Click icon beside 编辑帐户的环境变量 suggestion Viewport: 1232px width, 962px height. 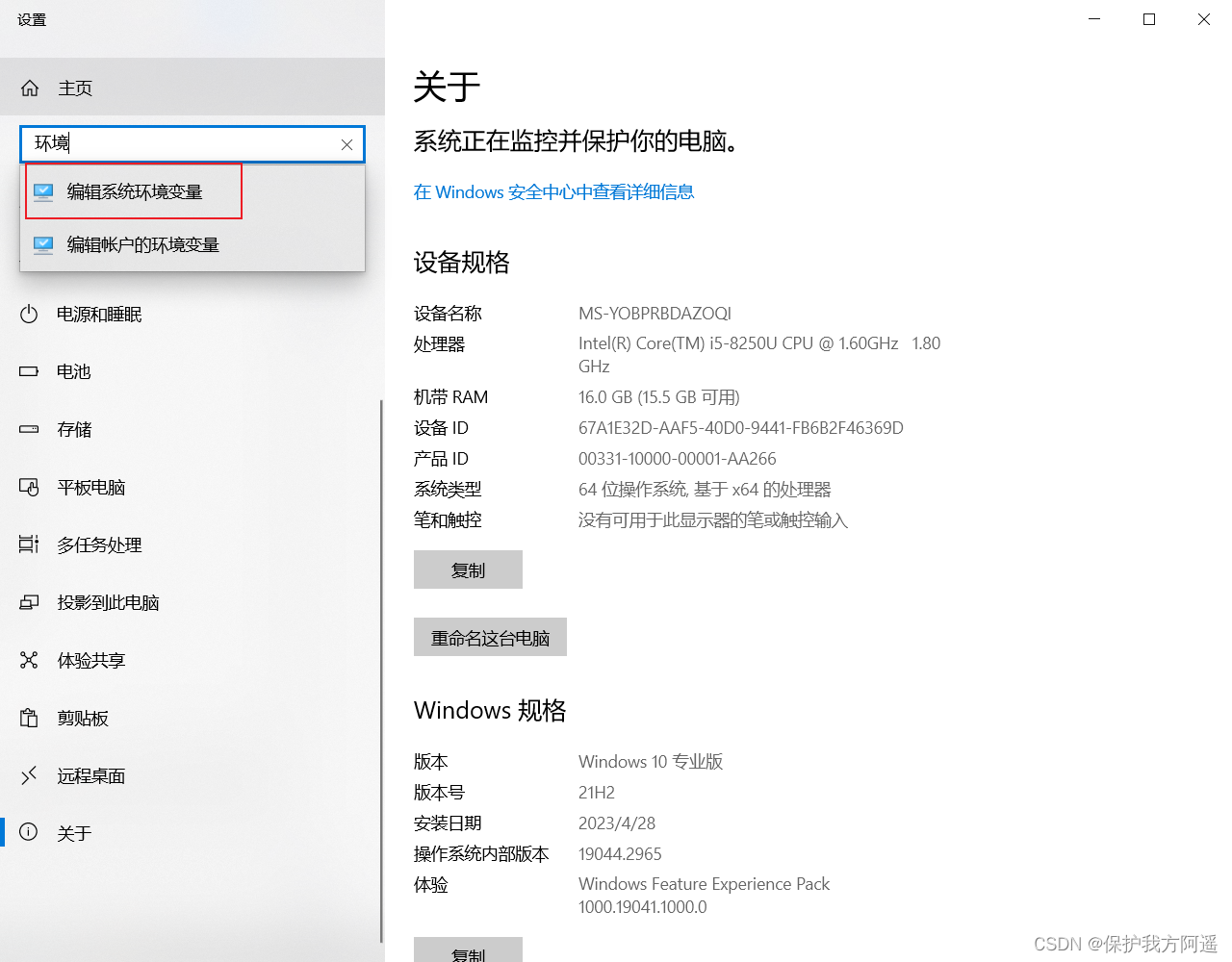coord(43,244)
